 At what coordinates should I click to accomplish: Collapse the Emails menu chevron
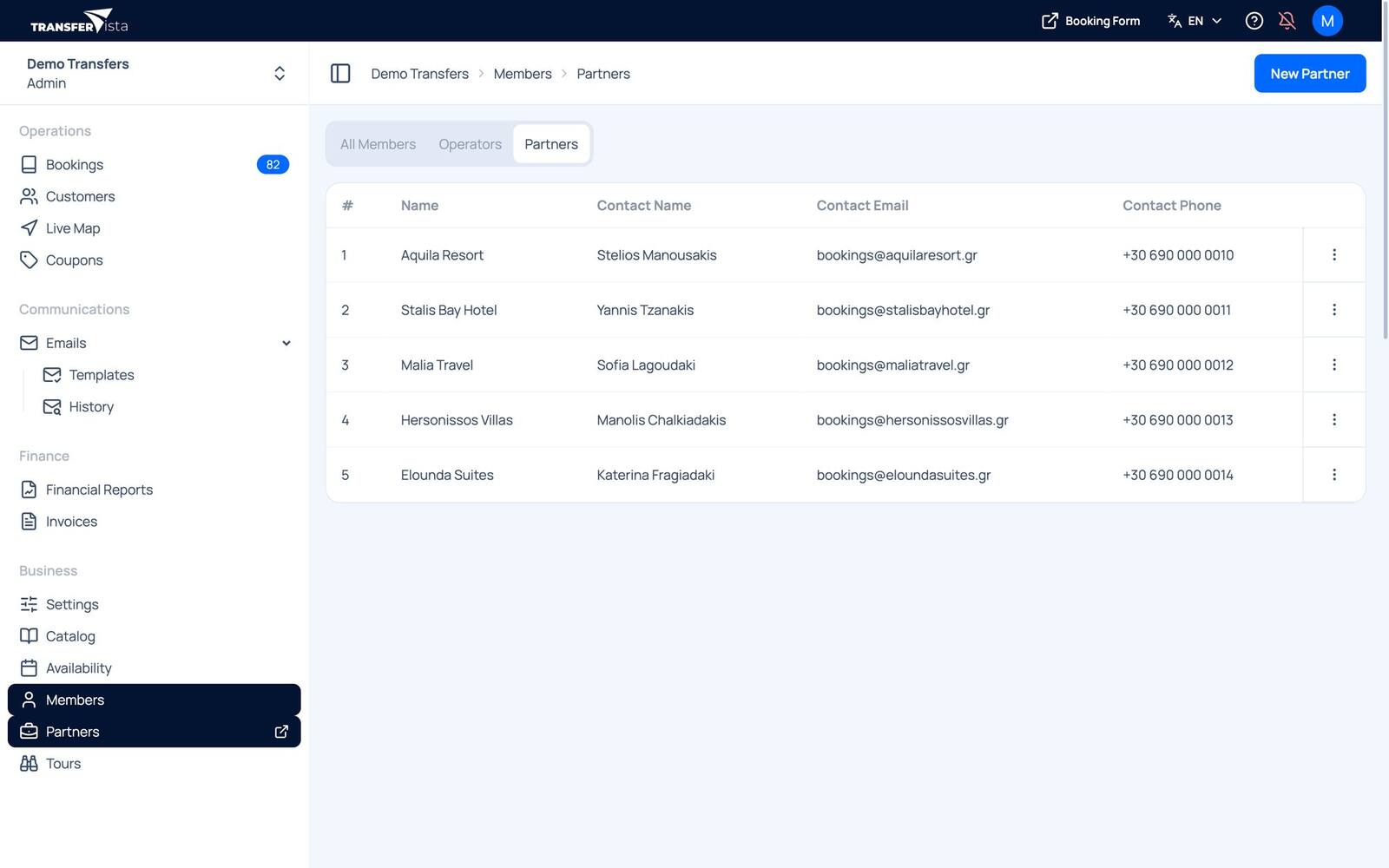[x=286, y=344]
